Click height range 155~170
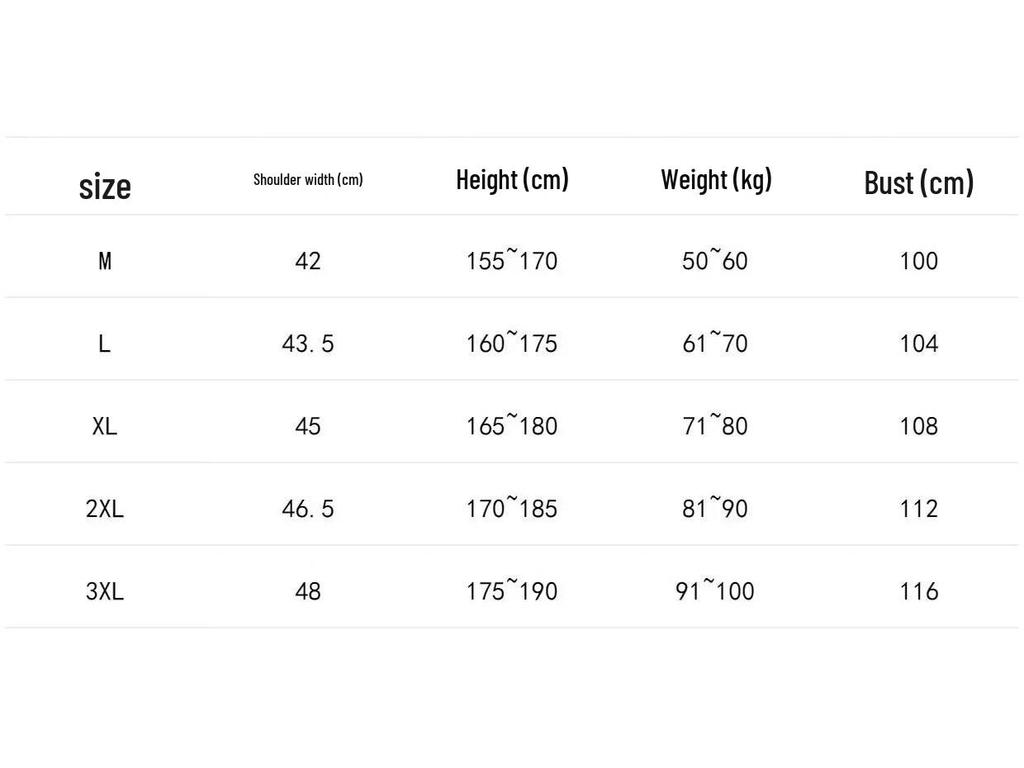The image size is (1024, 768). point(511,260)
